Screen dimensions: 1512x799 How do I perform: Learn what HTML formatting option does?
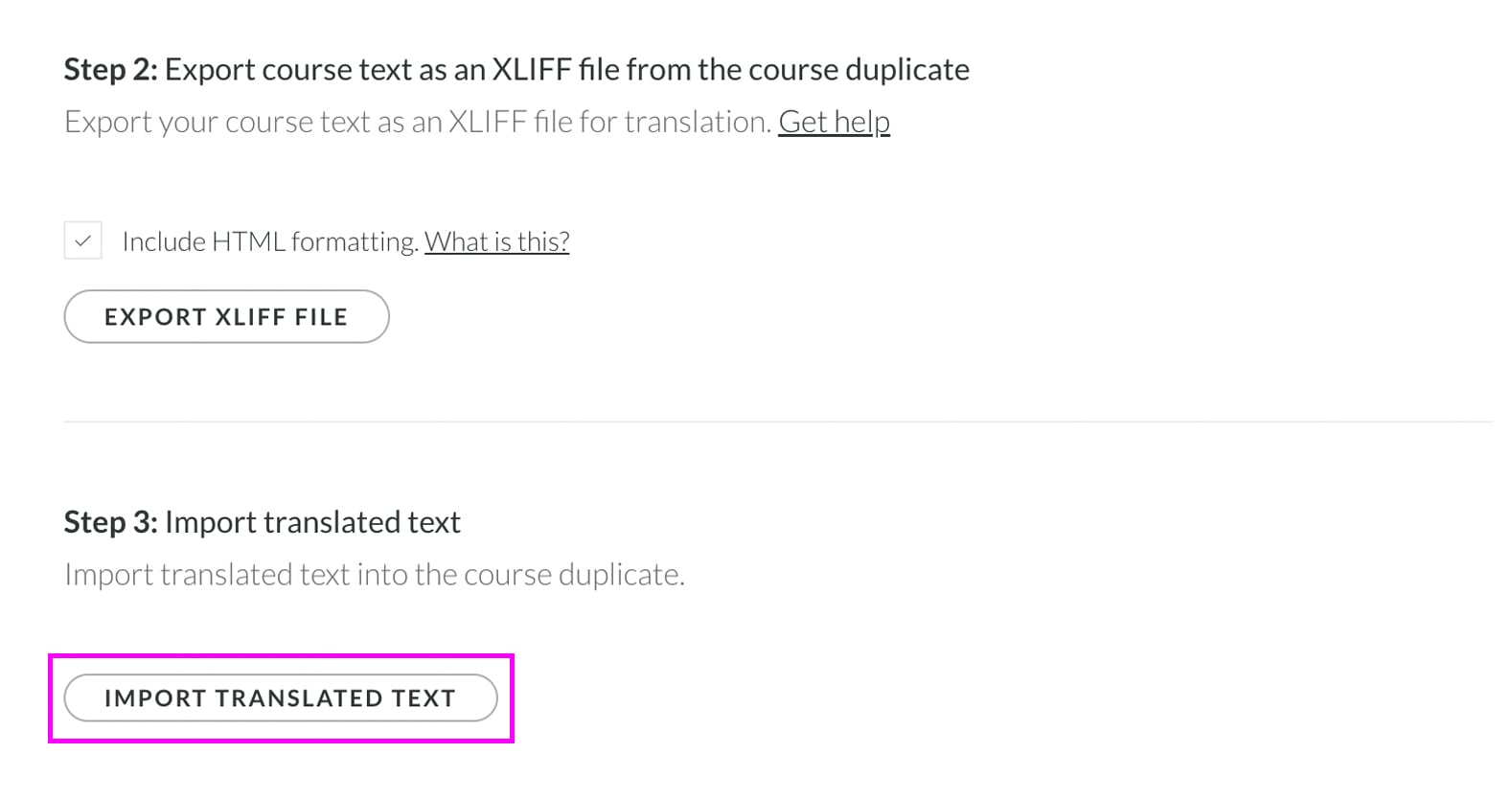pyautogui.click(x=496, y=240)
